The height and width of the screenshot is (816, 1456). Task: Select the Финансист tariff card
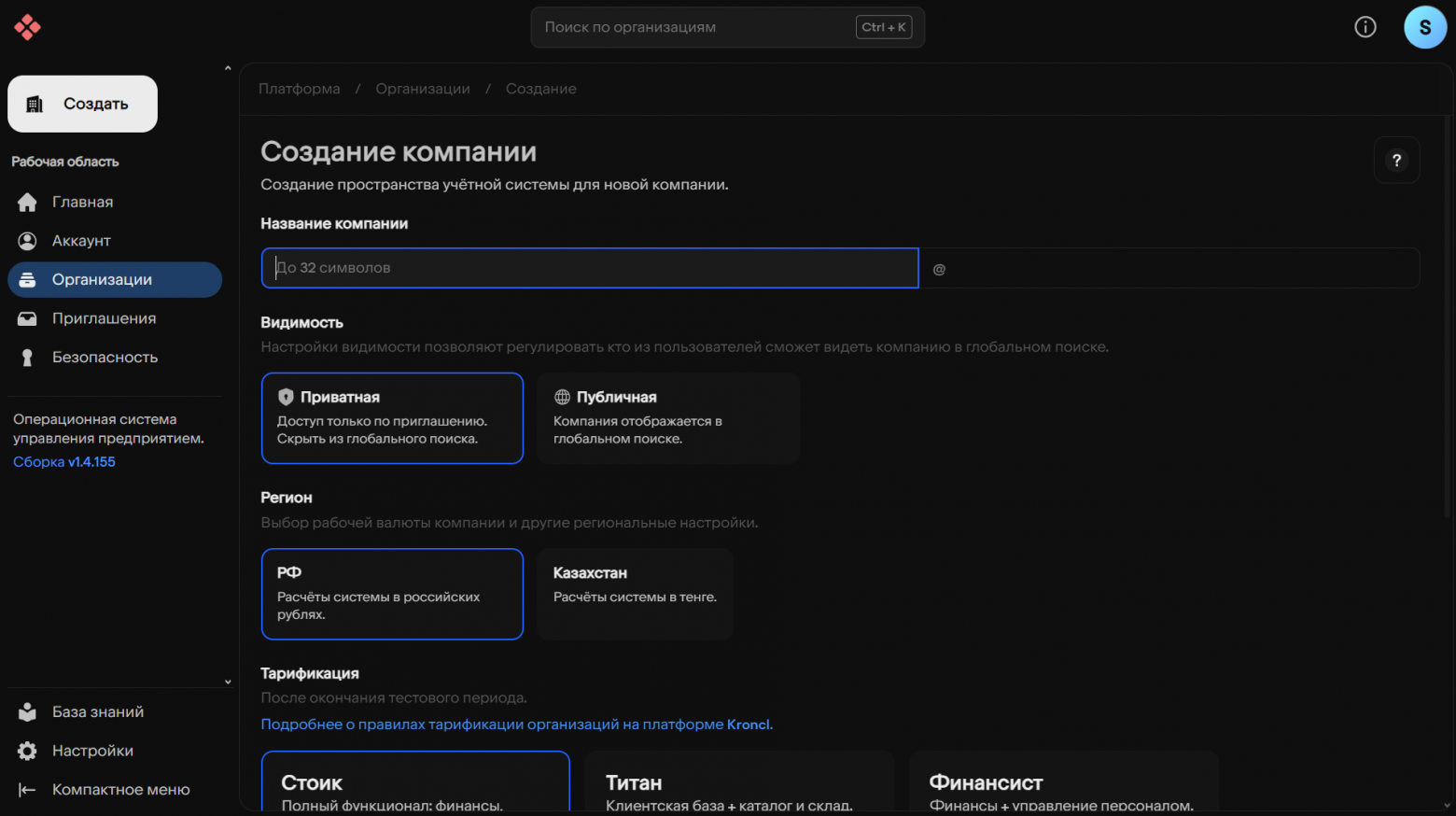click(x=1063, y=781)
